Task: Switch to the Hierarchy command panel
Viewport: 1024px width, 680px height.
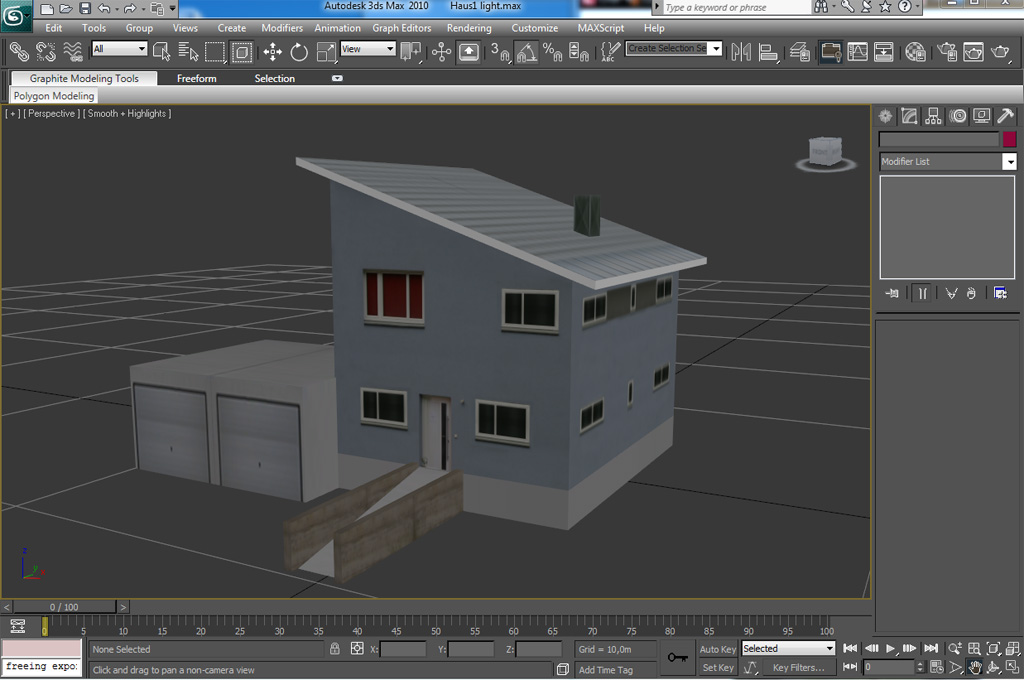Action: pyautogui.click(x=934, y=117)
